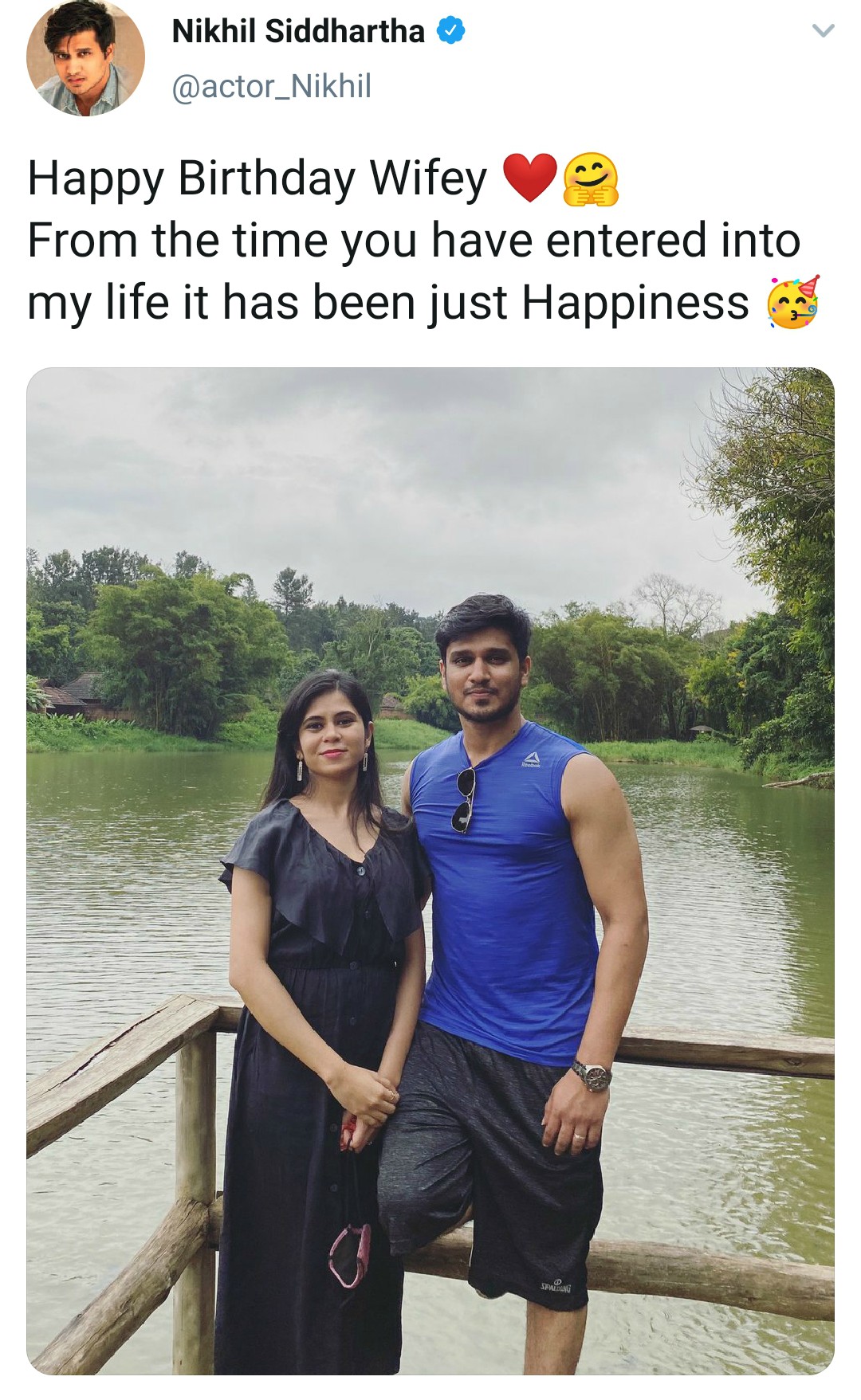Select the text Happy Birthday Wifey
The height and width of the screenshot is (1400, 861).
pos(257,178)
